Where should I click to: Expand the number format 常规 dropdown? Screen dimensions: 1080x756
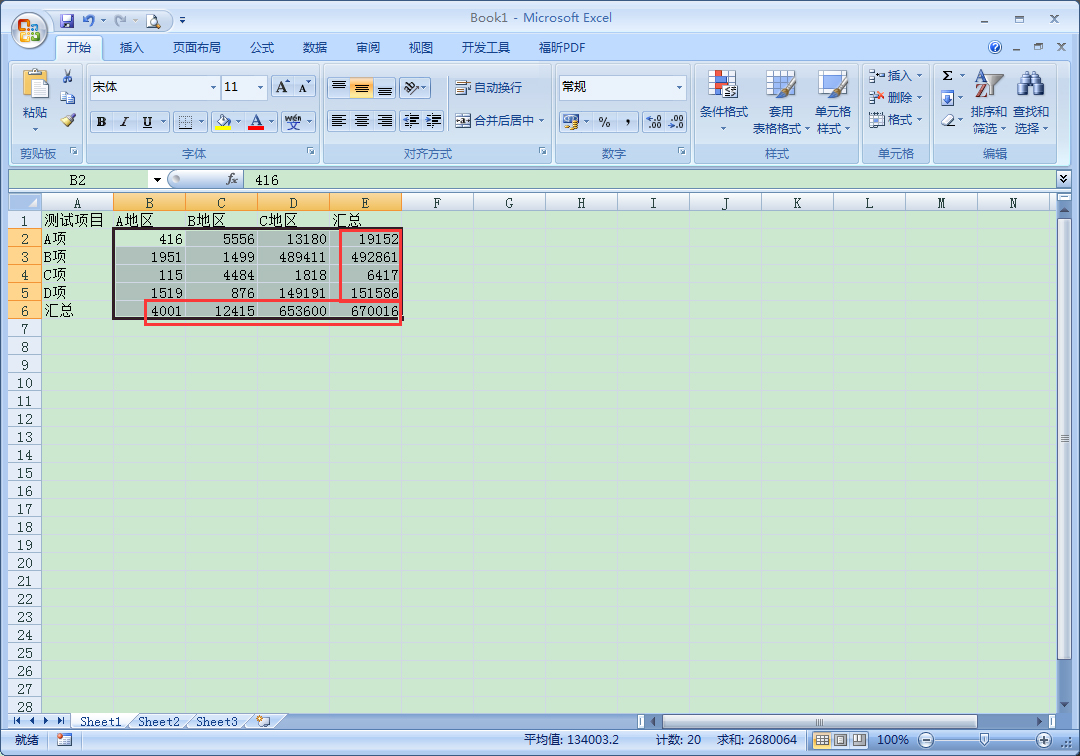pyautogui.click(x=679, y=87)
